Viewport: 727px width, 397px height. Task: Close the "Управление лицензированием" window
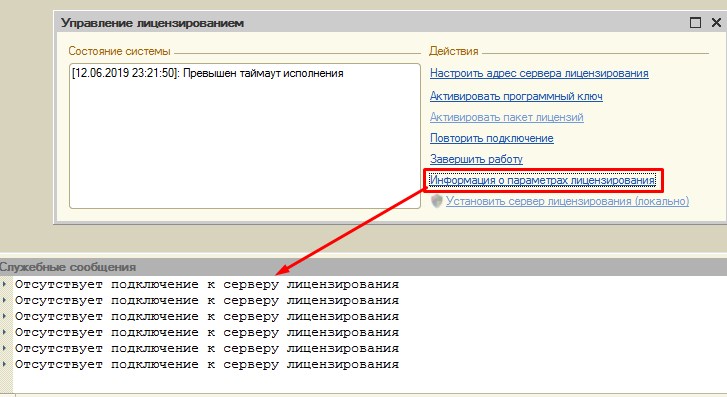coord(716,22)
